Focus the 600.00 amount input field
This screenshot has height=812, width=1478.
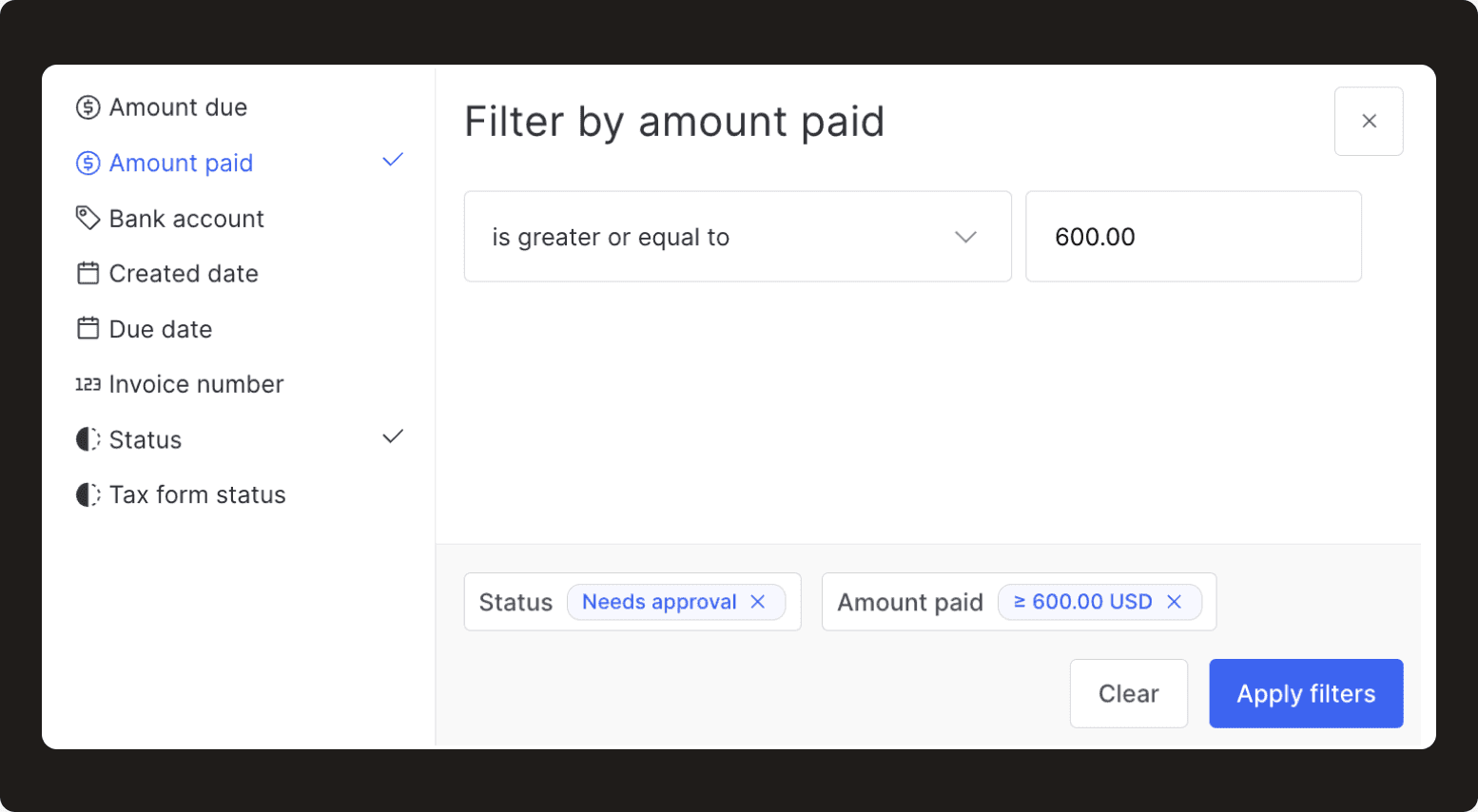tap(1193, 237)
